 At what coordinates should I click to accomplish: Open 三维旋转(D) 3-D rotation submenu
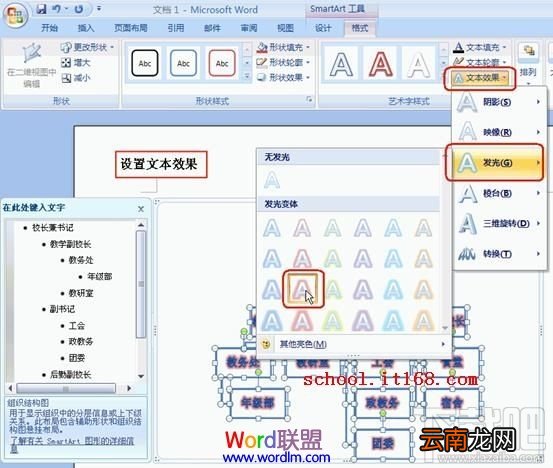click(499, 224)
